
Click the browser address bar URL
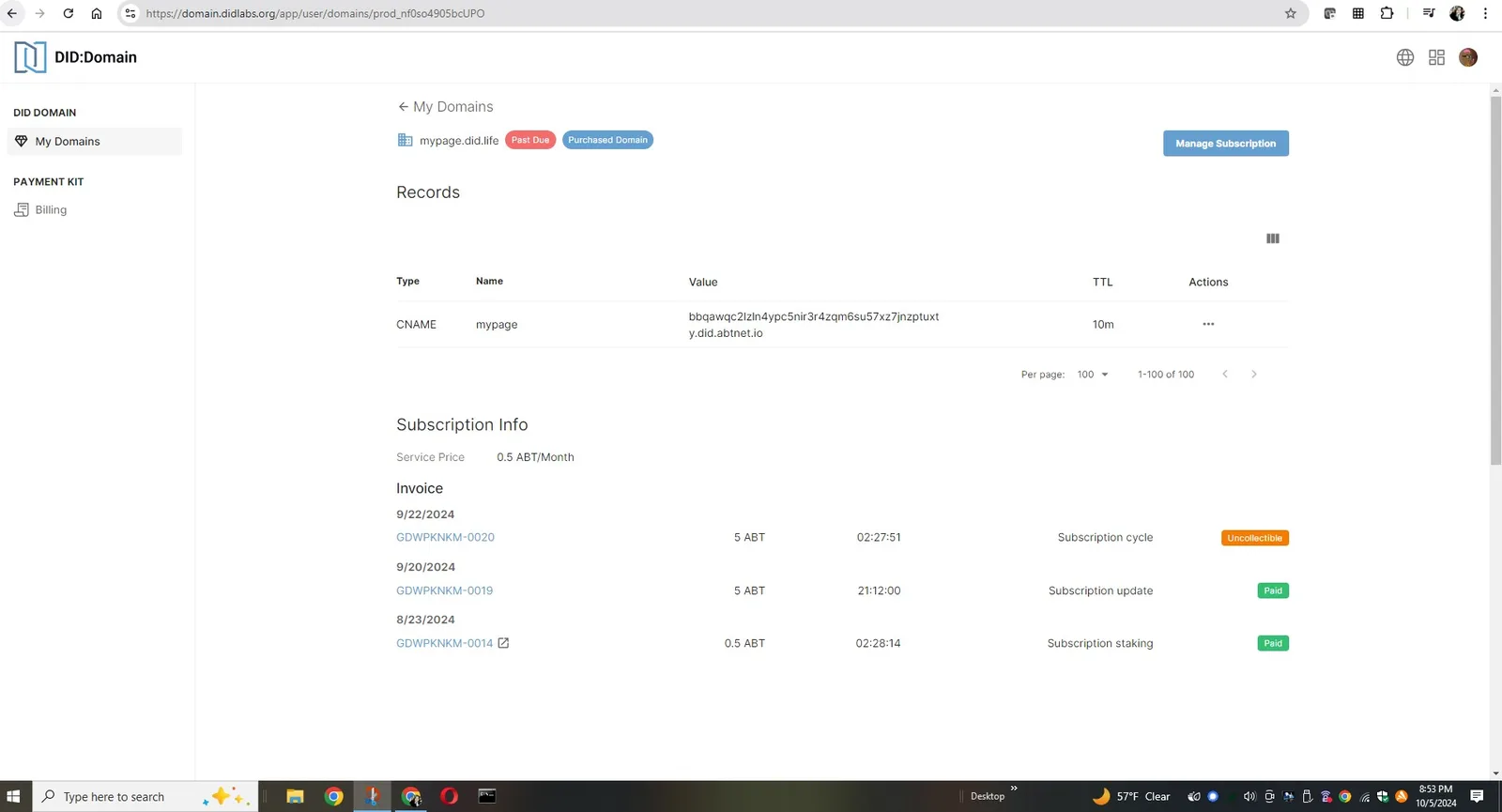[x=315, y=13]
